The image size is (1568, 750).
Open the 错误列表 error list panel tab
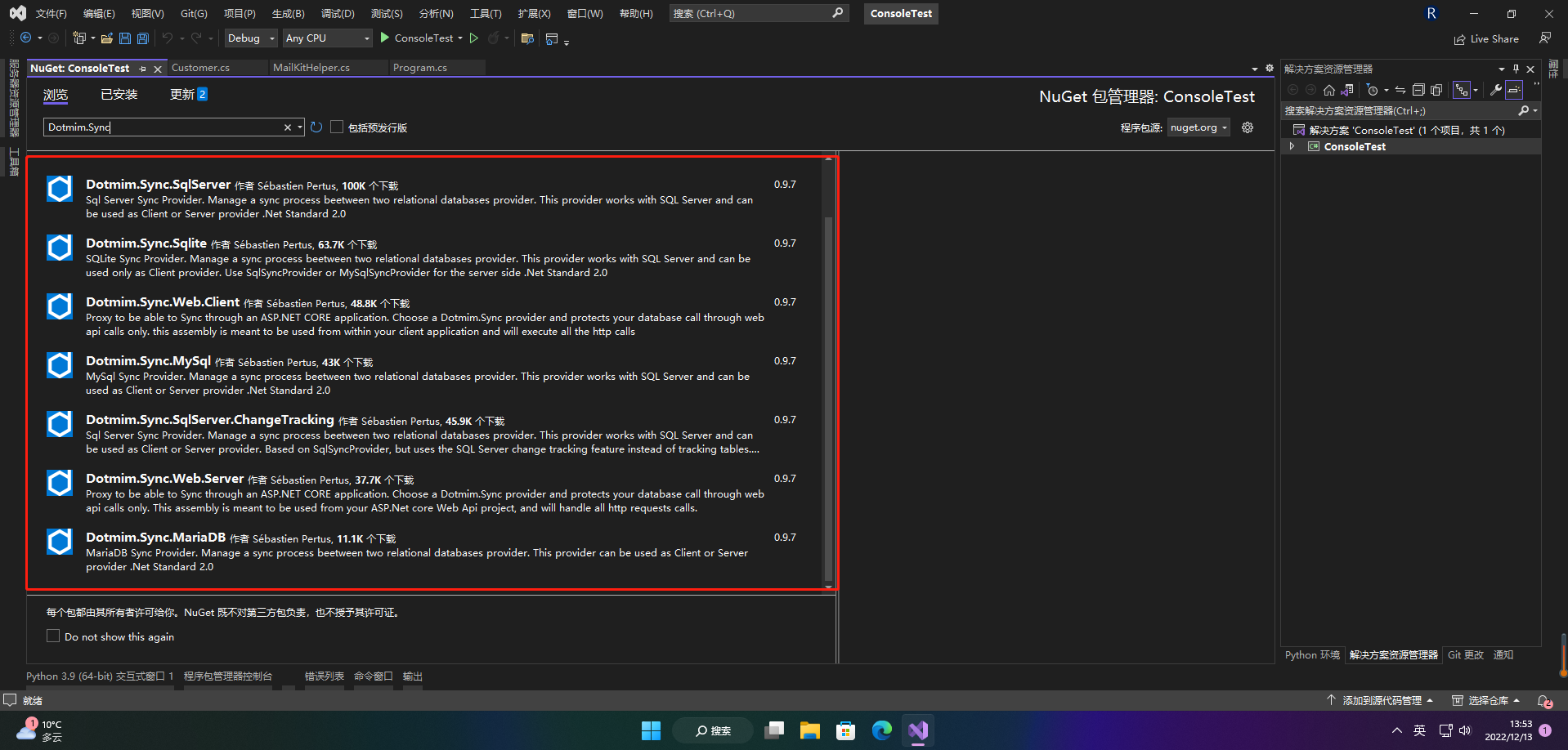click(x=325, y=676)
